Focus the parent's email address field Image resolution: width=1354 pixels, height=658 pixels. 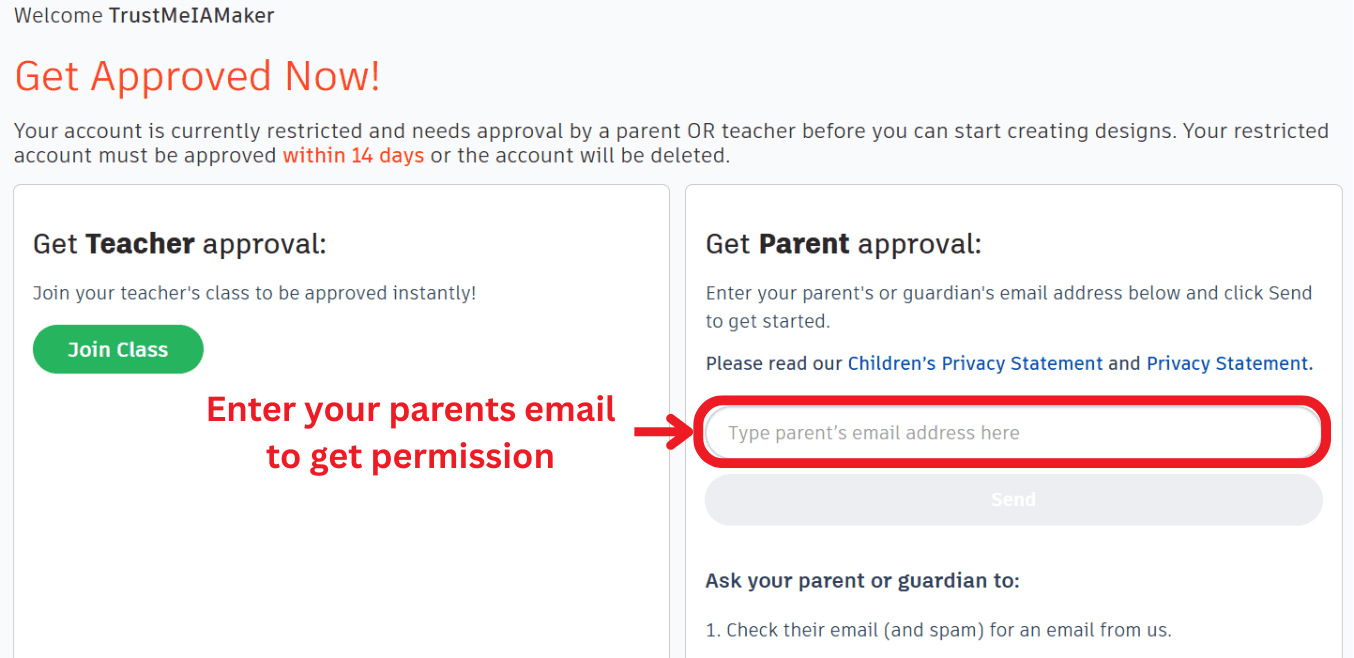point(1012,433)
